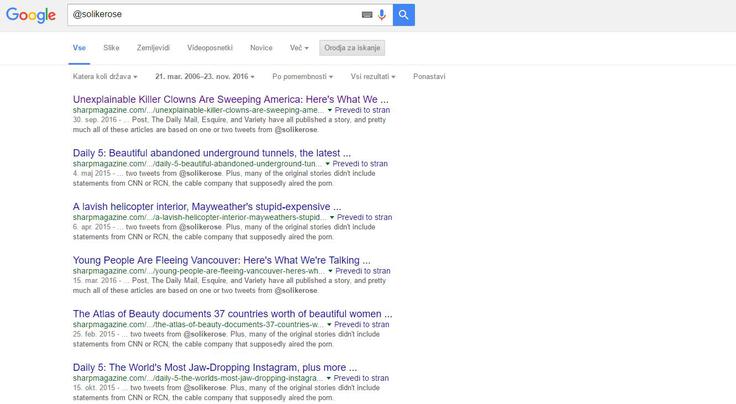Expand URL arrow for Atlas of Beauty result
The width and height of the screenshot is (736, 404).
329,324
